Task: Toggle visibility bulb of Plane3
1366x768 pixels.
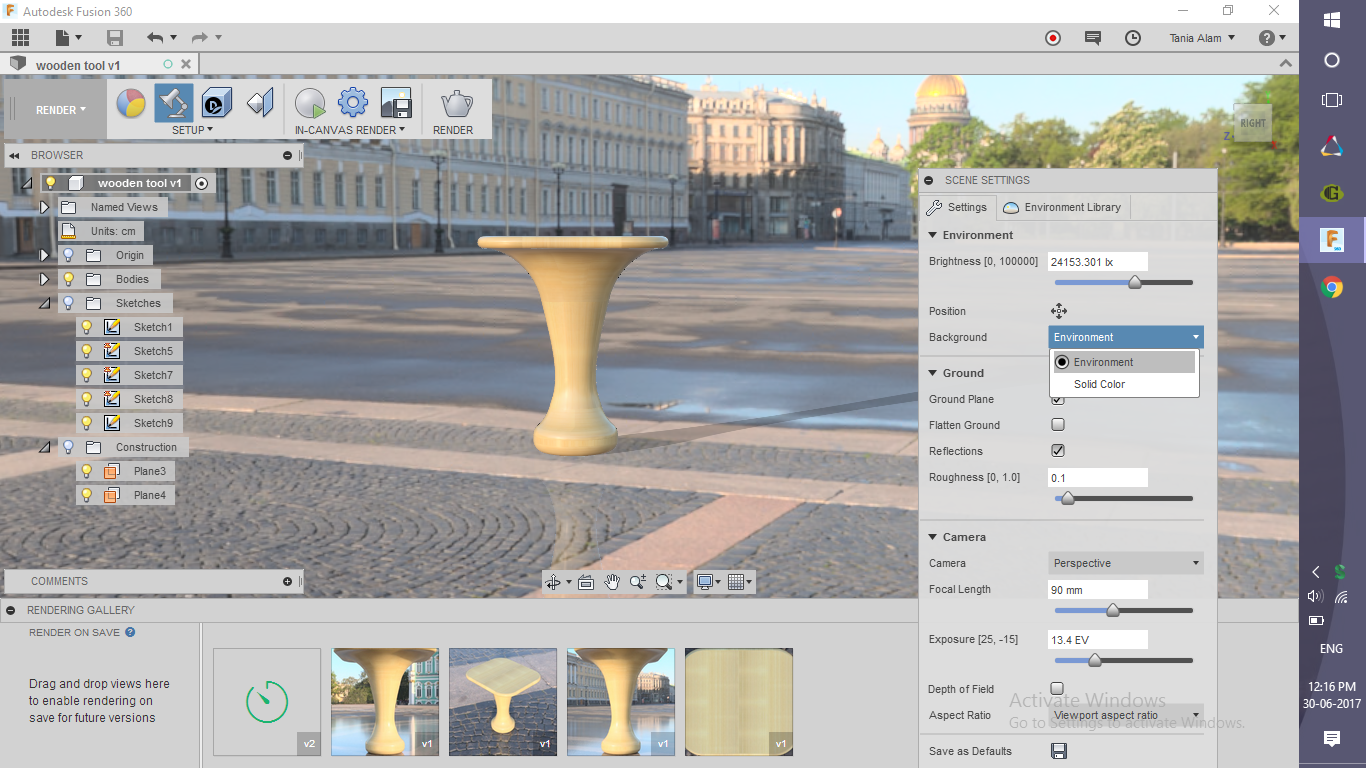Action: coord(87,471)
